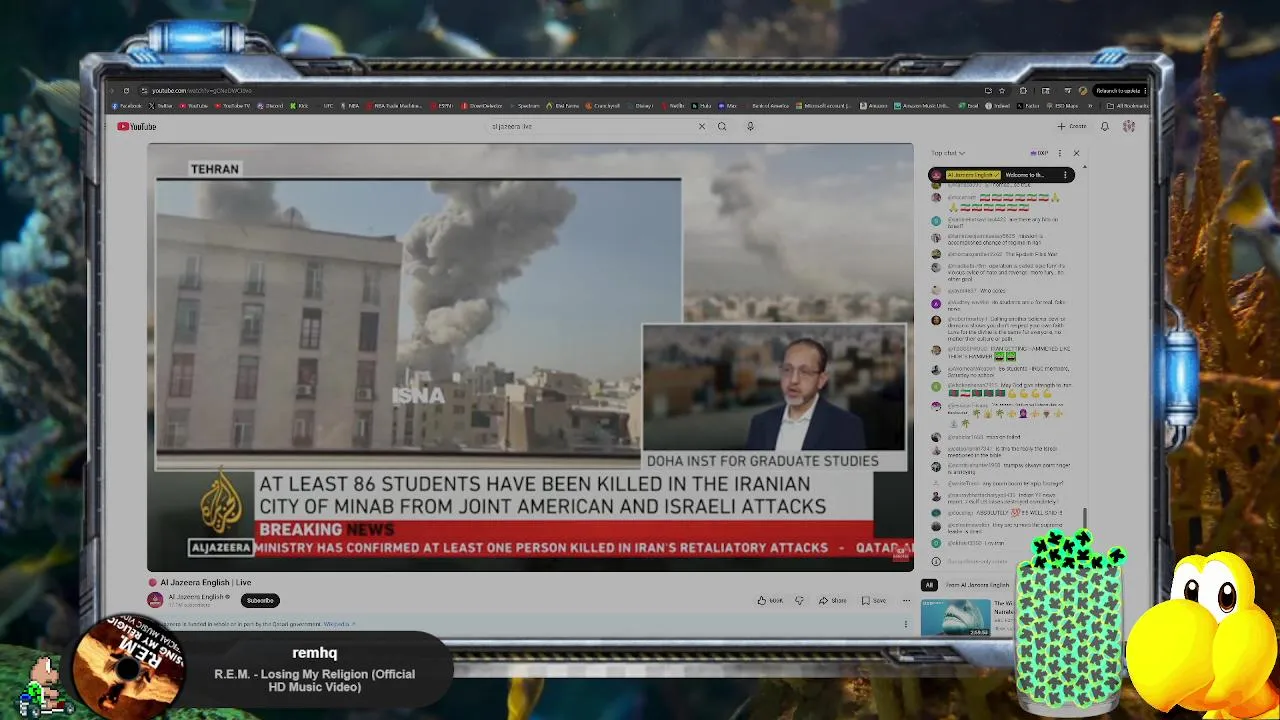Close the live chat panel
The height and width of the screenshot is (720, 1280).
(x=1076, y=153)
